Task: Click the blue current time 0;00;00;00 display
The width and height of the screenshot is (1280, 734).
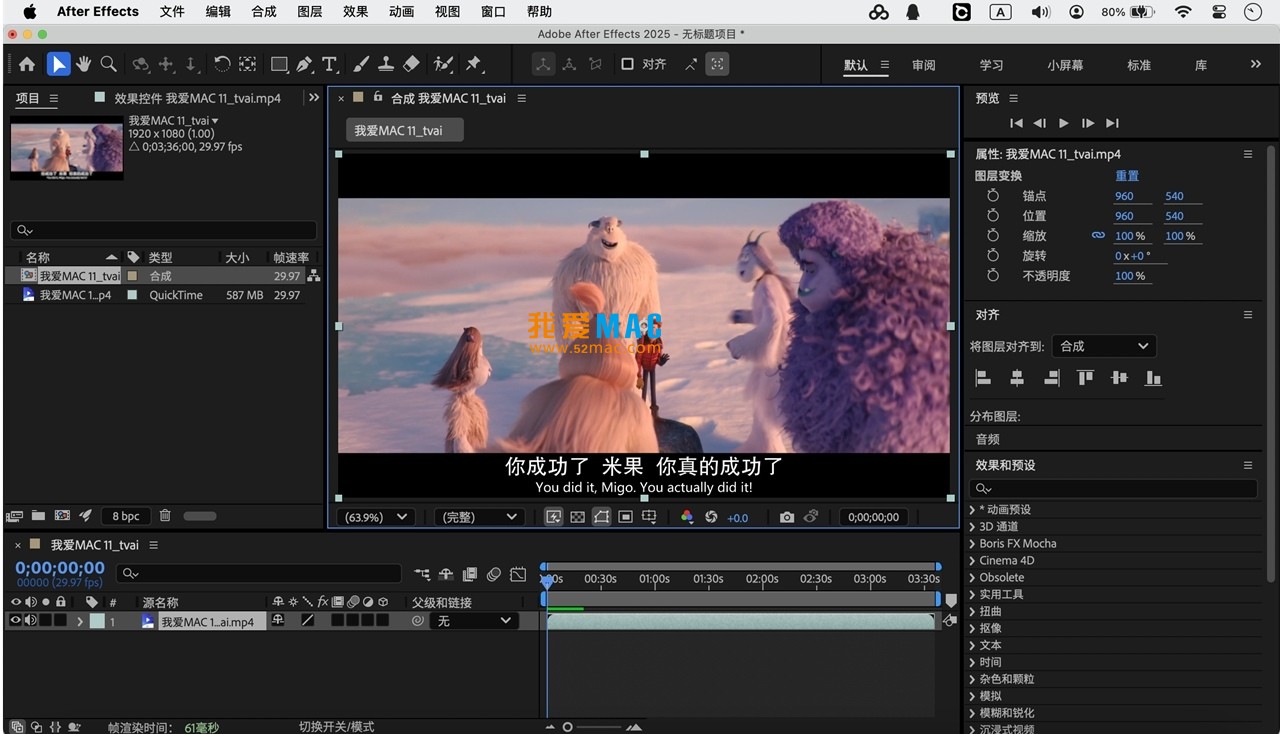Action: point(60,568)
